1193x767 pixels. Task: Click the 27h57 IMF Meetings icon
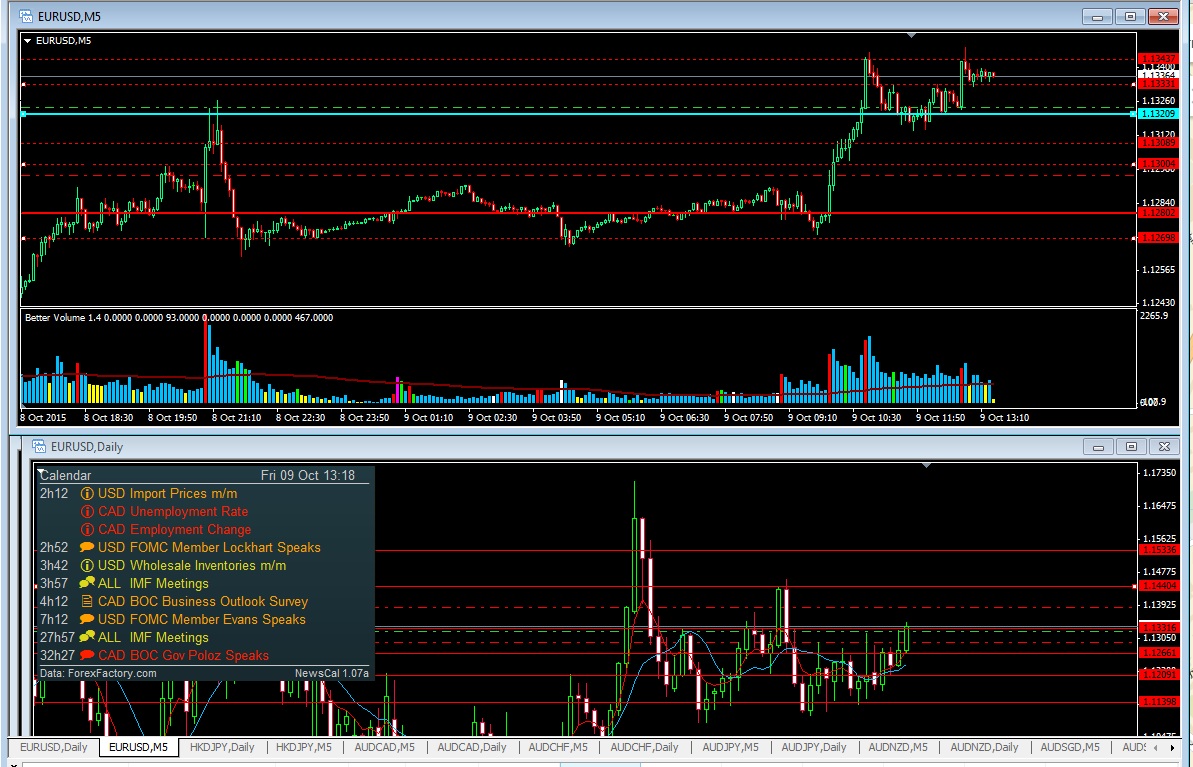(87, 637)
